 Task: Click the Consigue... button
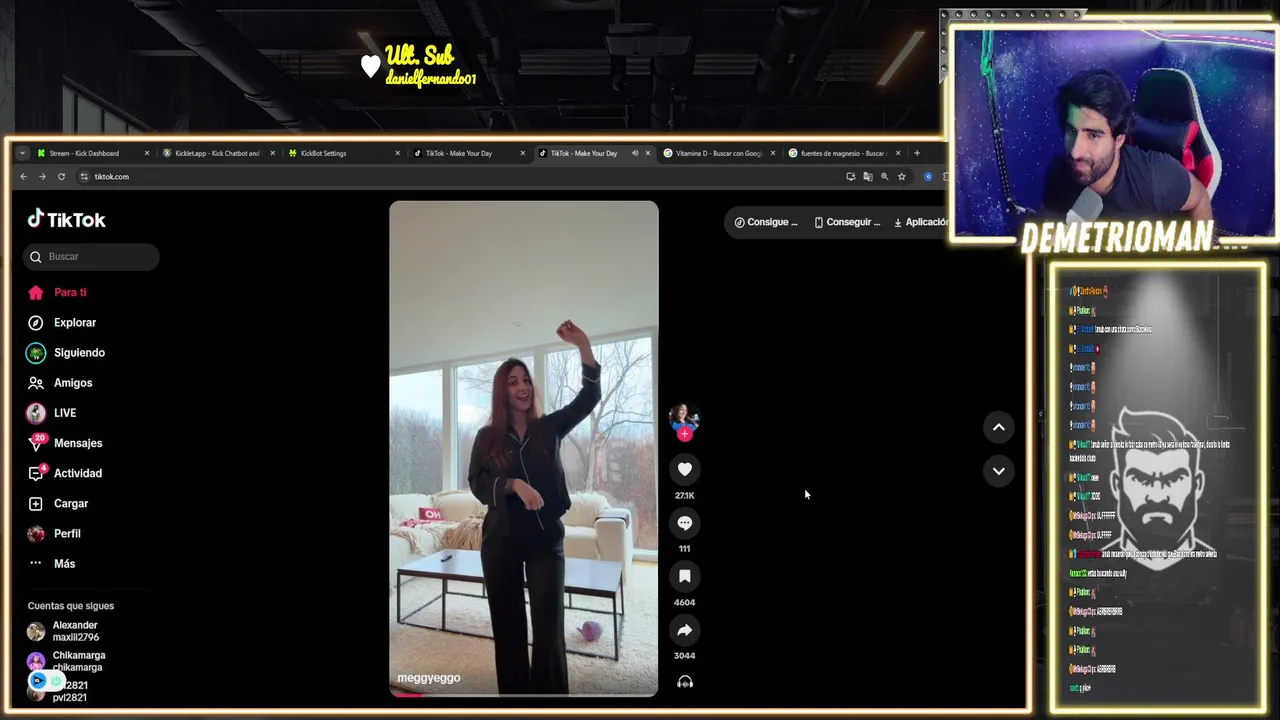coord(766,222)
